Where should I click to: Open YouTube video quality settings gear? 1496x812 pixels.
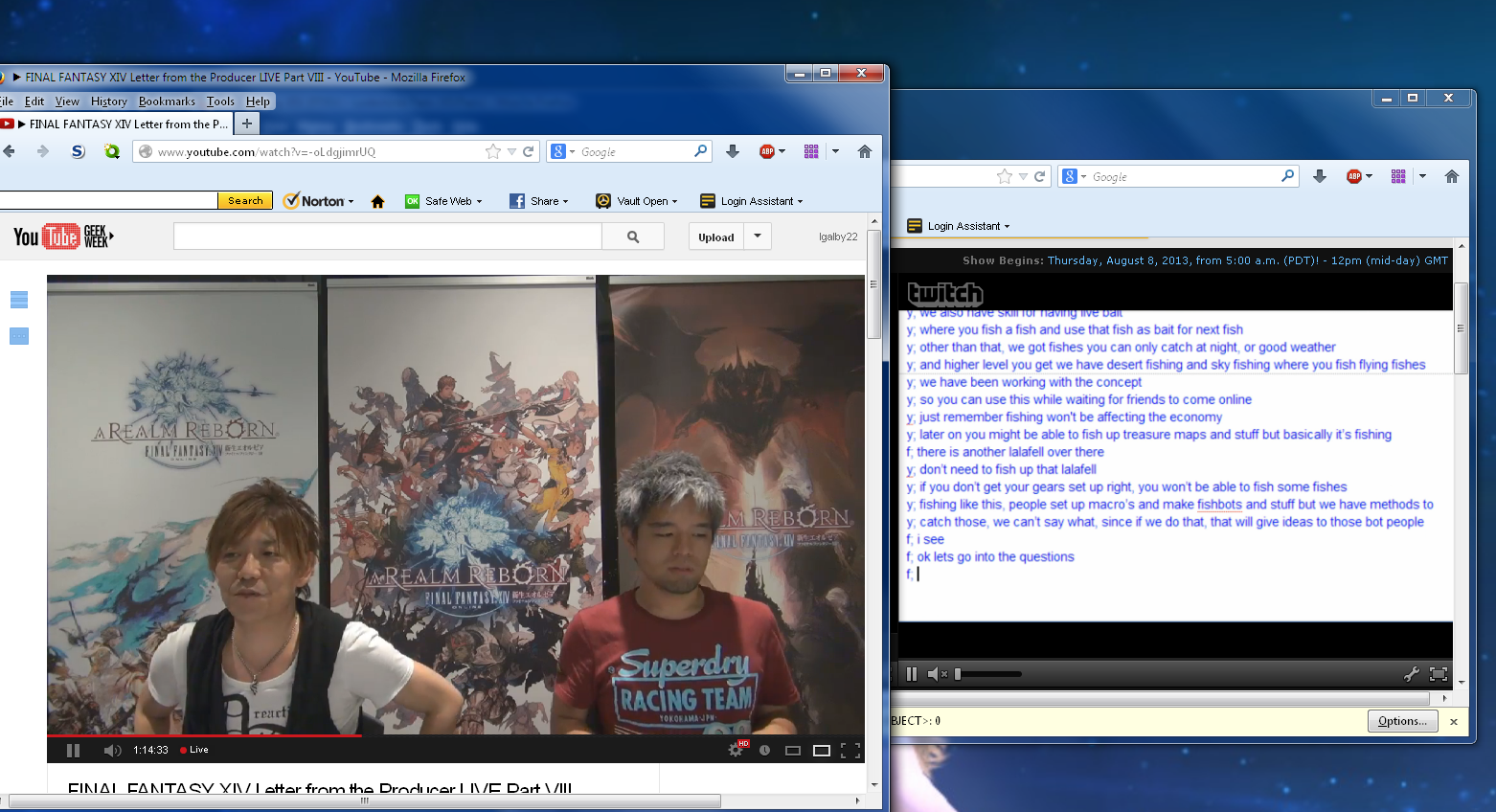pyautogui.click(x=736, y=750)
